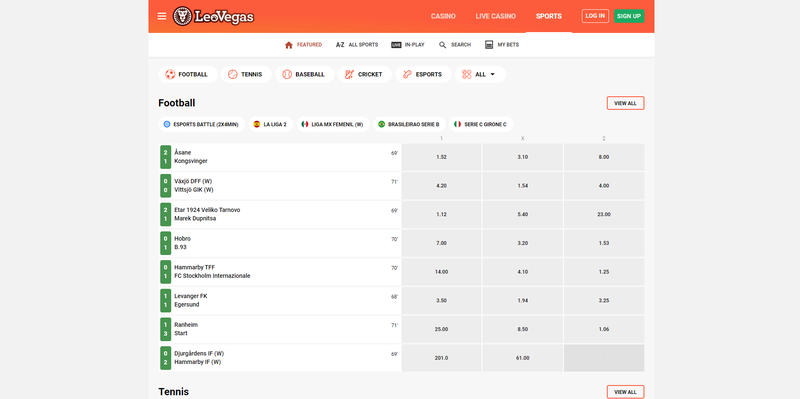Click the Esports Battle globe icon

click(167, 124)
